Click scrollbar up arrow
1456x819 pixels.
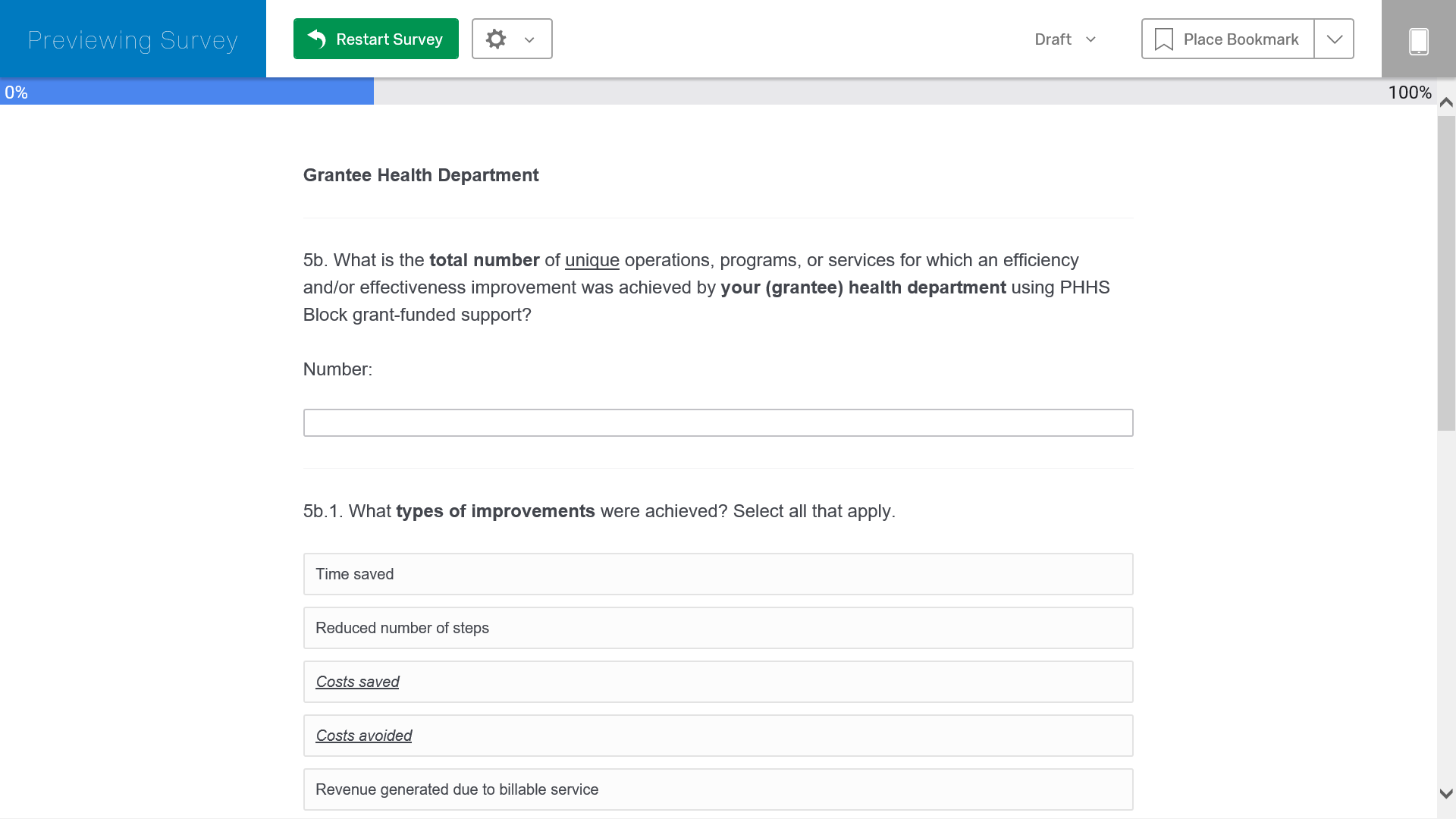[x=1446, y=102]
